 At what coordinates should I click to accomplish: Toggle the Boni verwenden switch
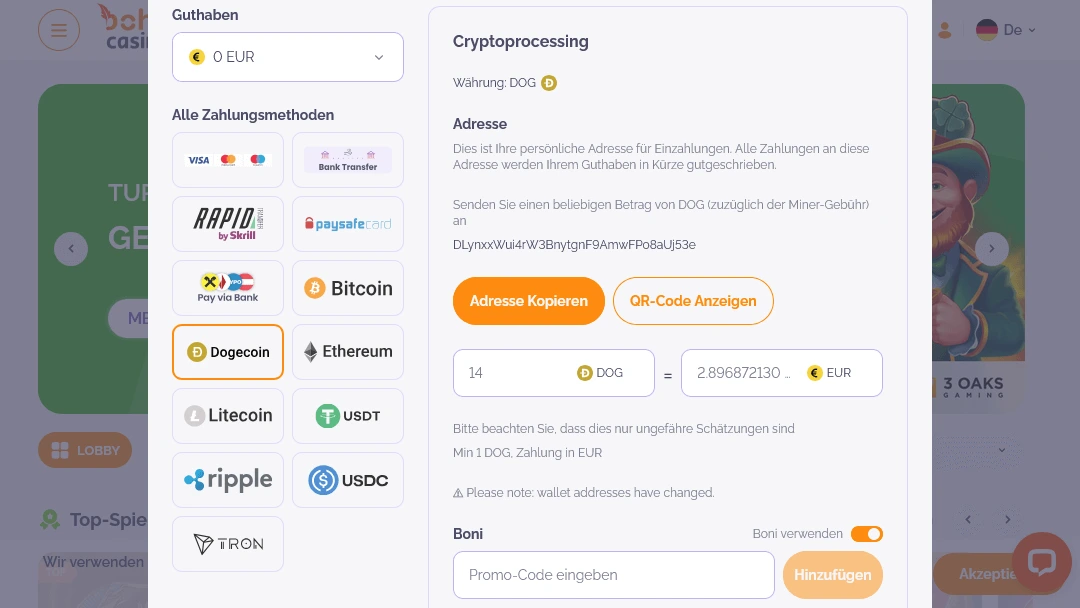[866, 534]
